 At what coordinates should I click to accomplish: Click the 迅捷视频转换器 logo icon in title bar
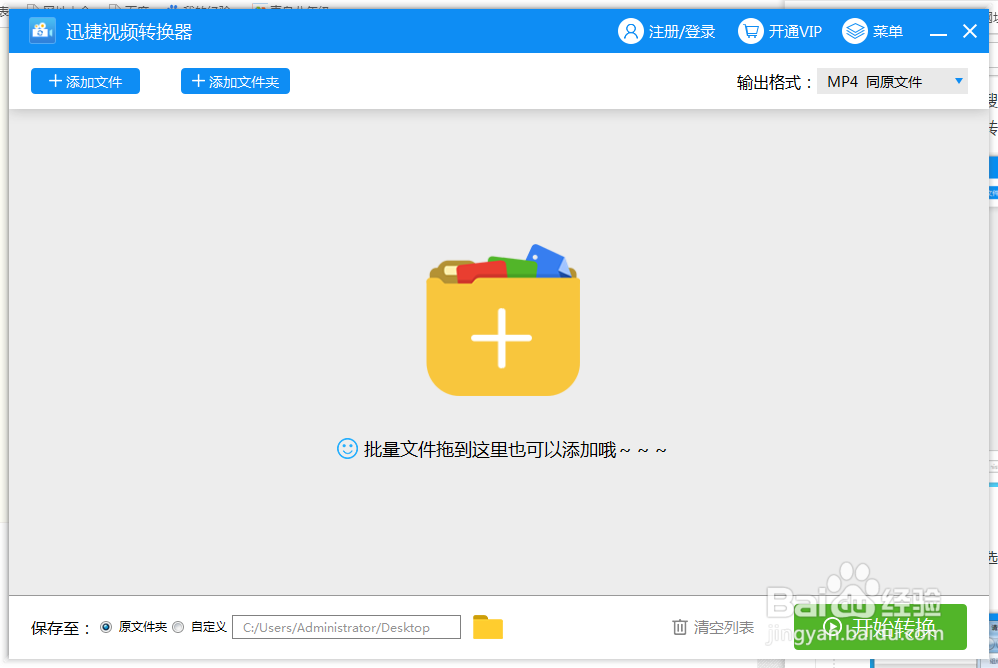tap(41, 31)
